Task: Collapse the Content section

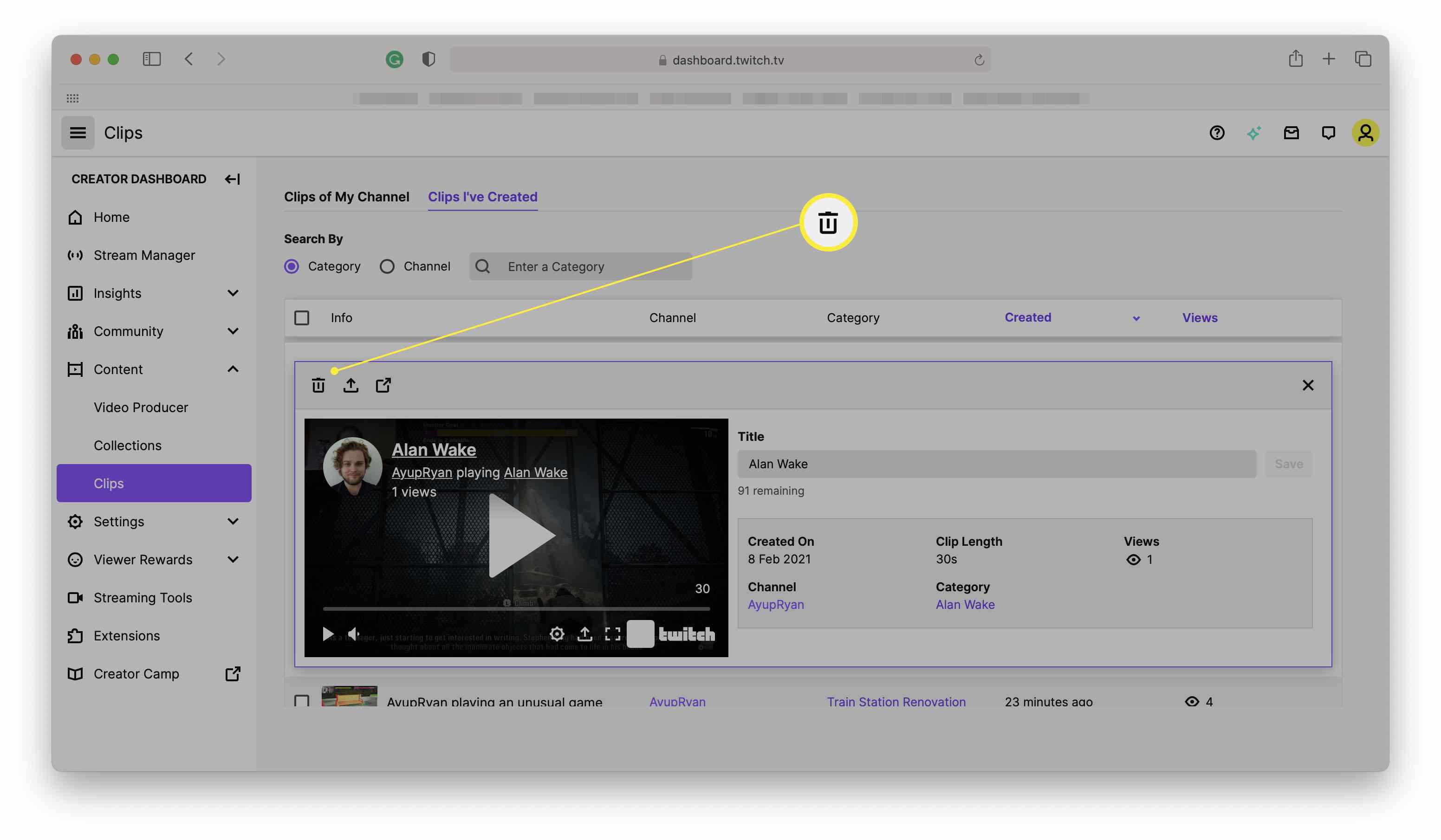Action: [x=233, y=369]
